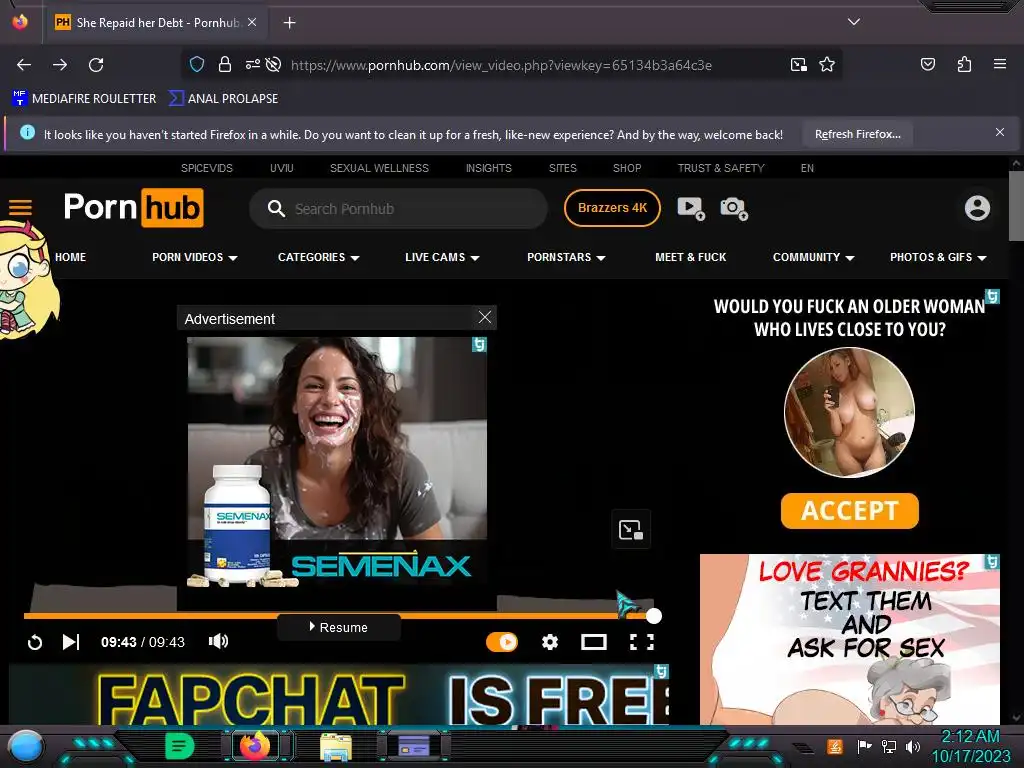Click the address bar URL
The width and height of the screenshot is (1024, 768).
pos(501,65)
